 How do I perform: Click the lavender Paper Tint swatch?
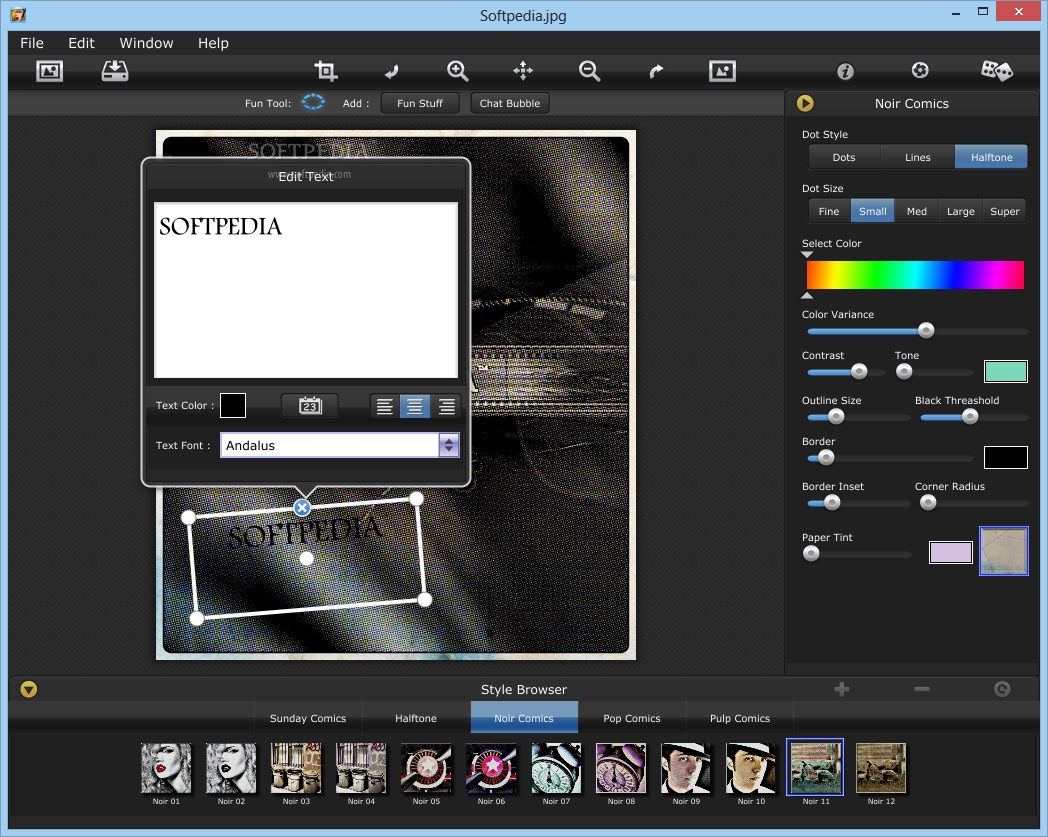(950, 552)
